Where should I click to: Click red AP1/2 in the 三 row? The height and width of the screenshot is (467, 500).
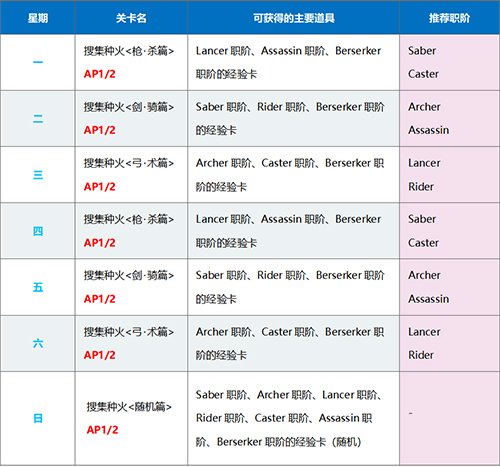click(x=100, y=187)
